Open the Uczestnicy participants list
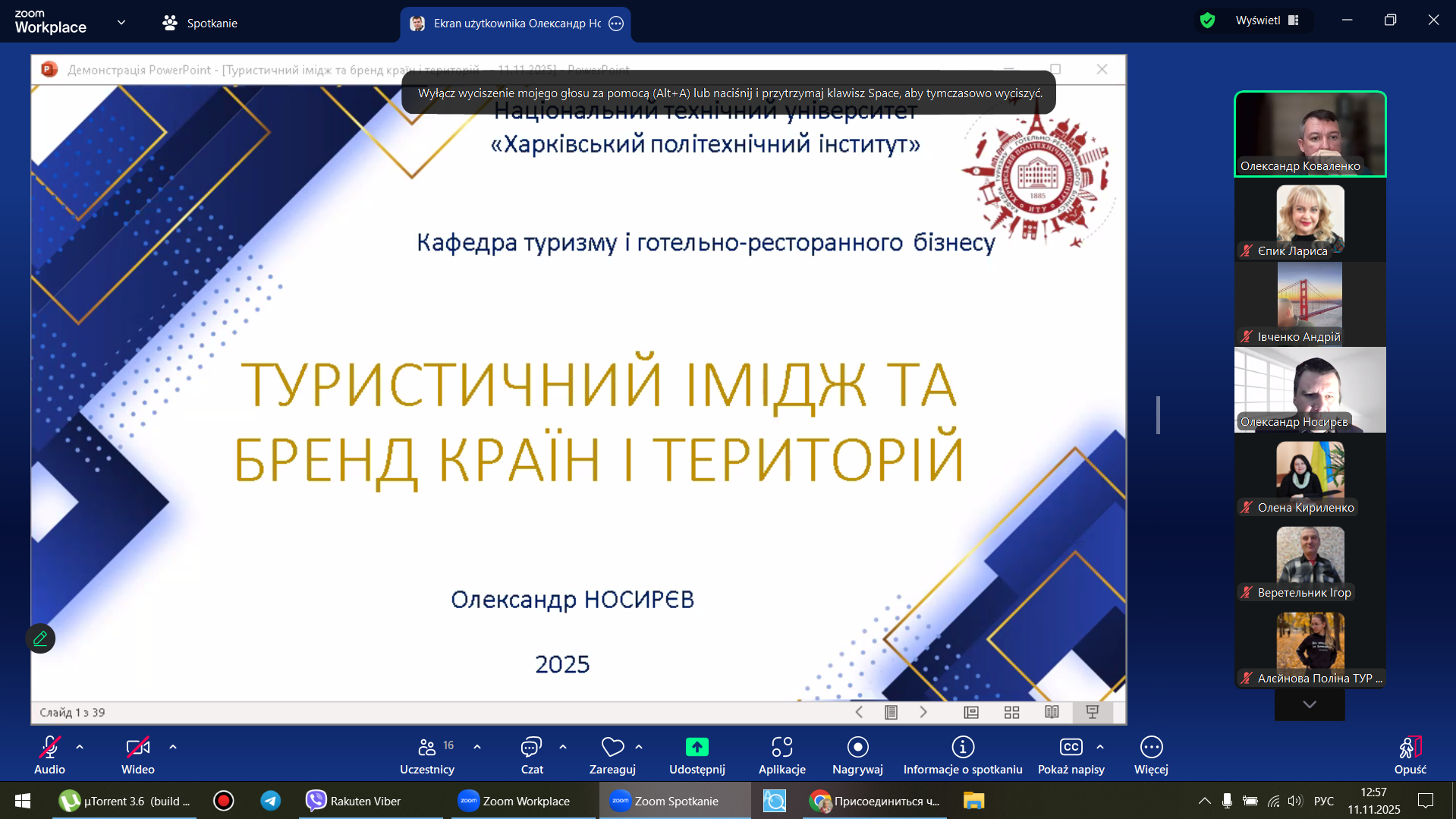1456x819 pixels. [x=427, y=754]
